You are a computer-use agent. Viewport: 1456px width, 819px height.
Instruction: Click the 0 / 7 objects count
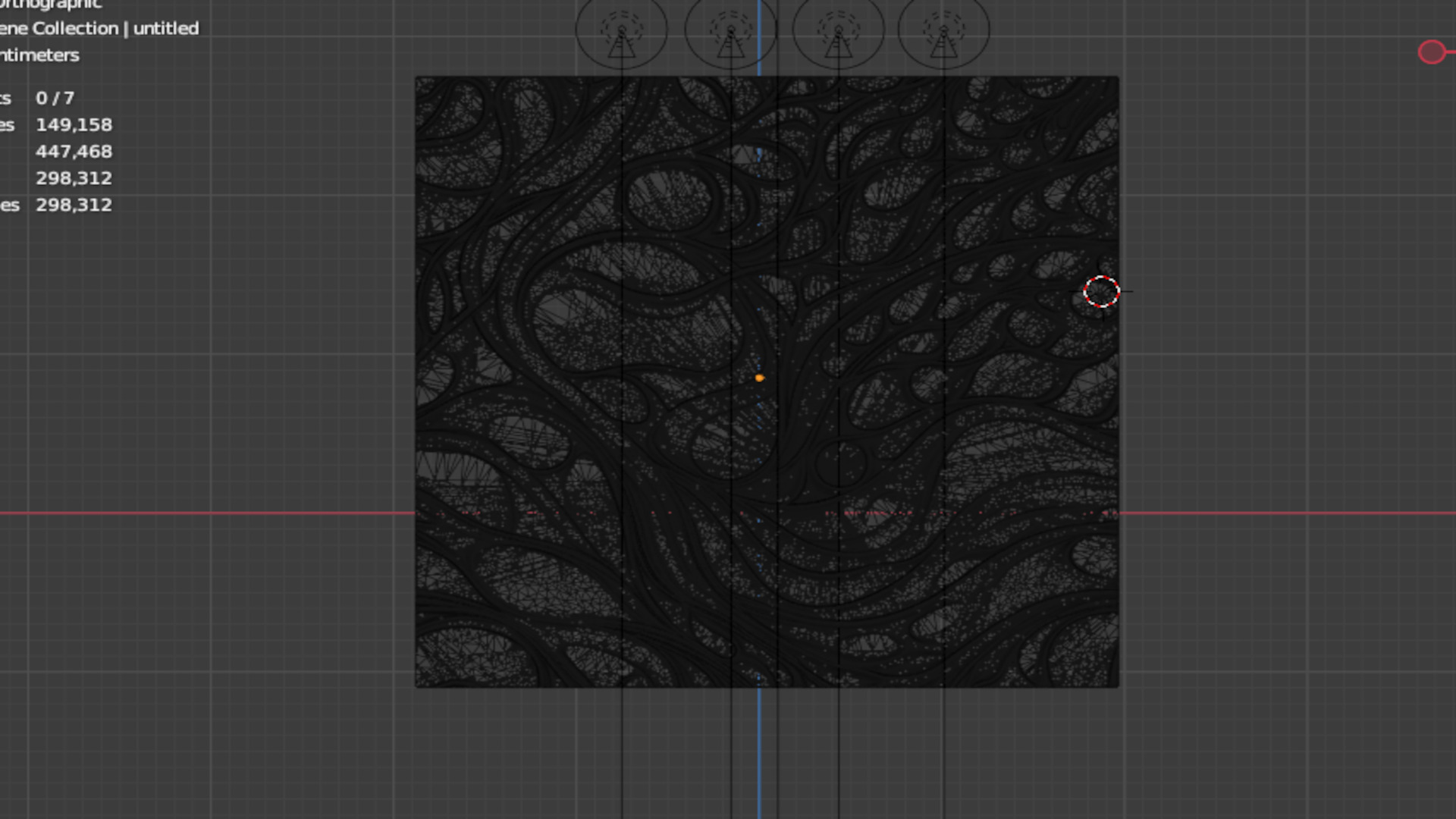[55, 99]
